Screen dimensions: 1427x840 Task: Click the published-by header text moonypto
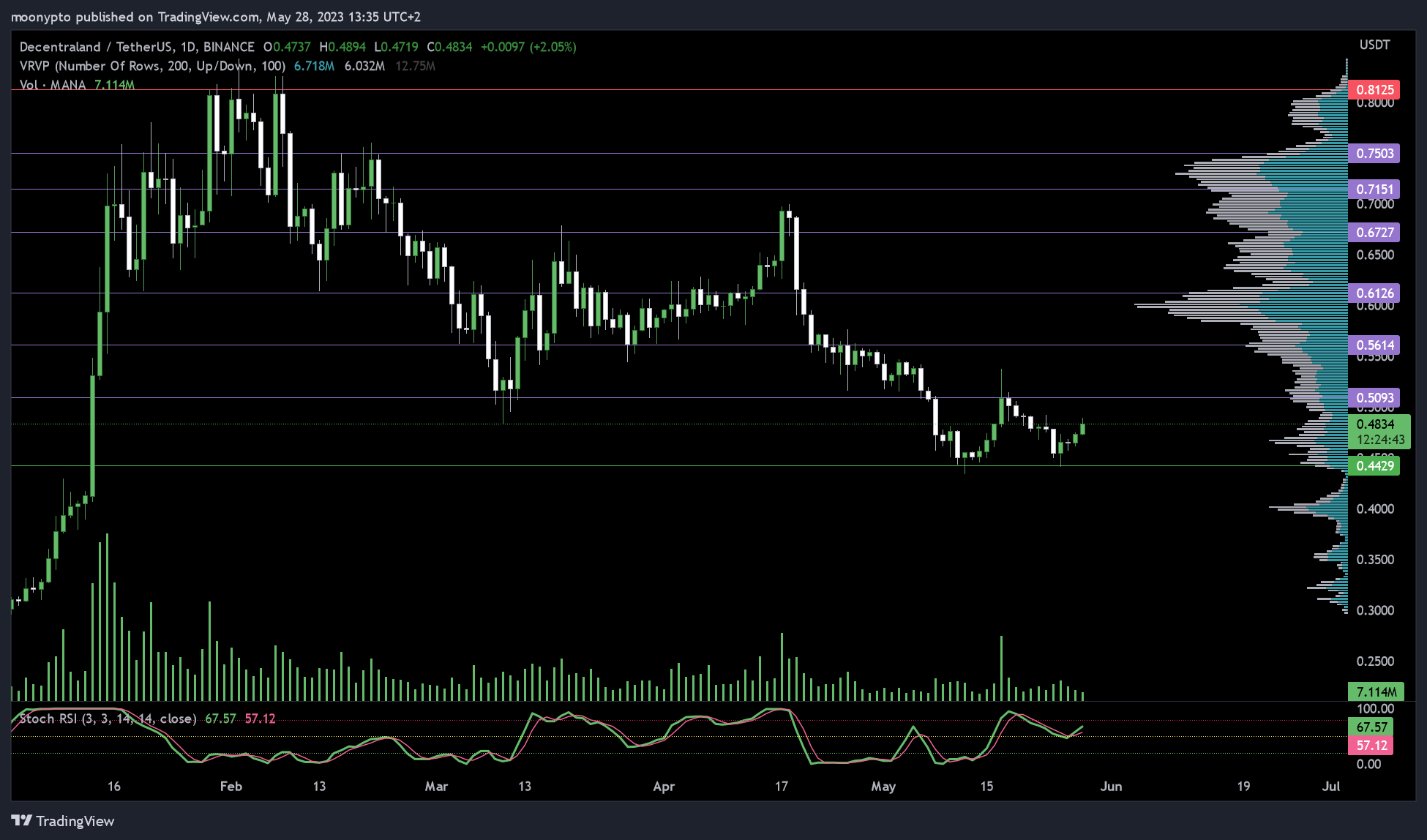(41, 17)
